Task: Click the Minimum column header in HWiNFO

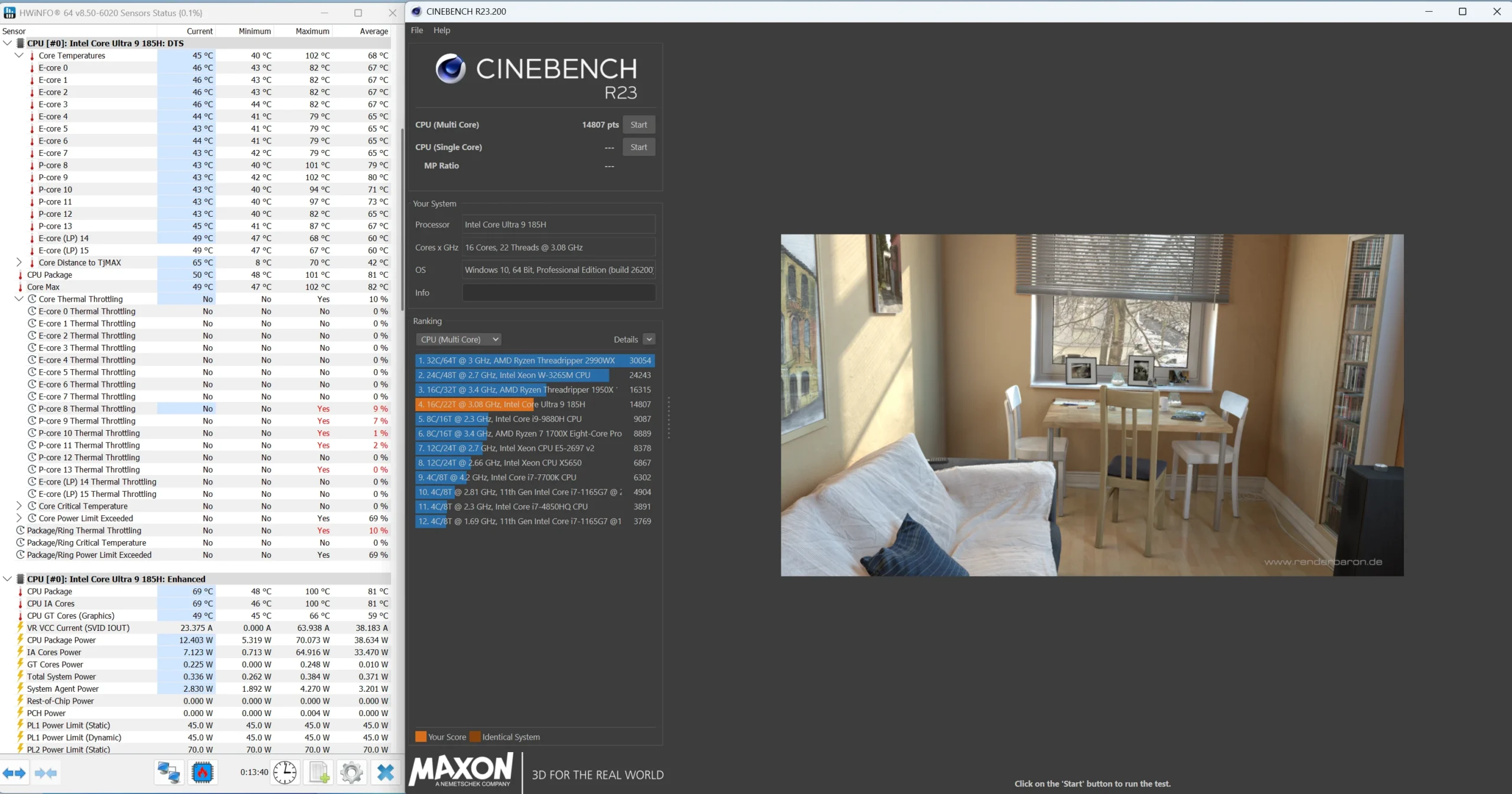Action: (x=245, y=31)
